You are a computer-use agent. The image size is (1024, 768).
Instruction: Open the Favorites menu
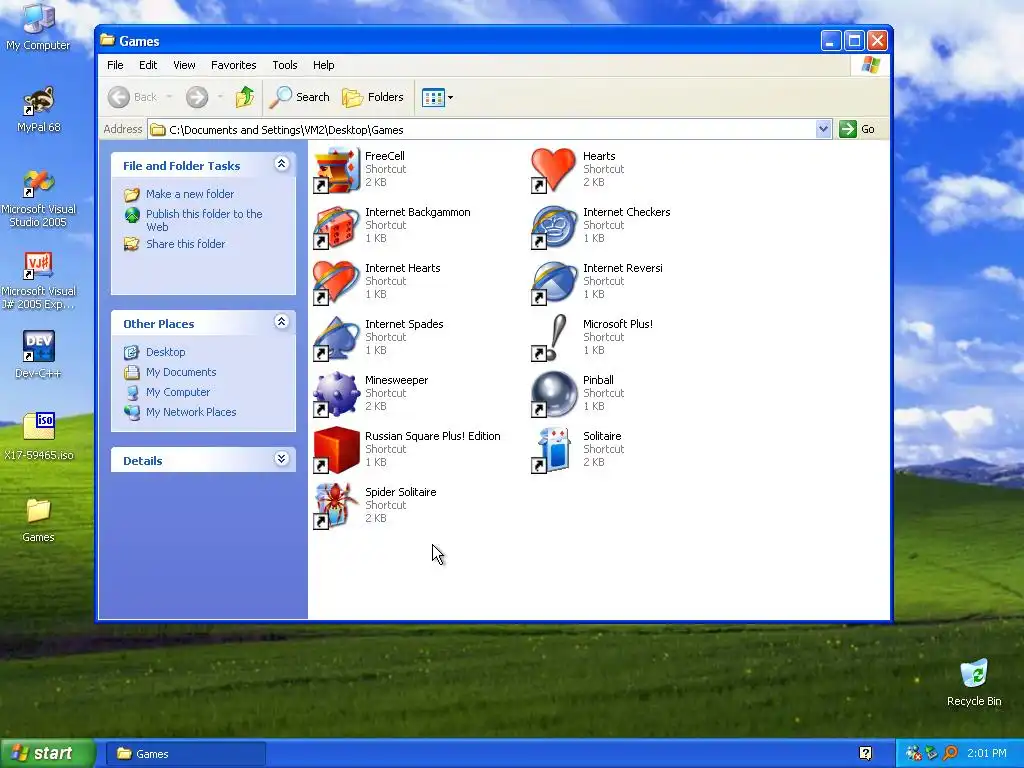[x=233, y=65]
